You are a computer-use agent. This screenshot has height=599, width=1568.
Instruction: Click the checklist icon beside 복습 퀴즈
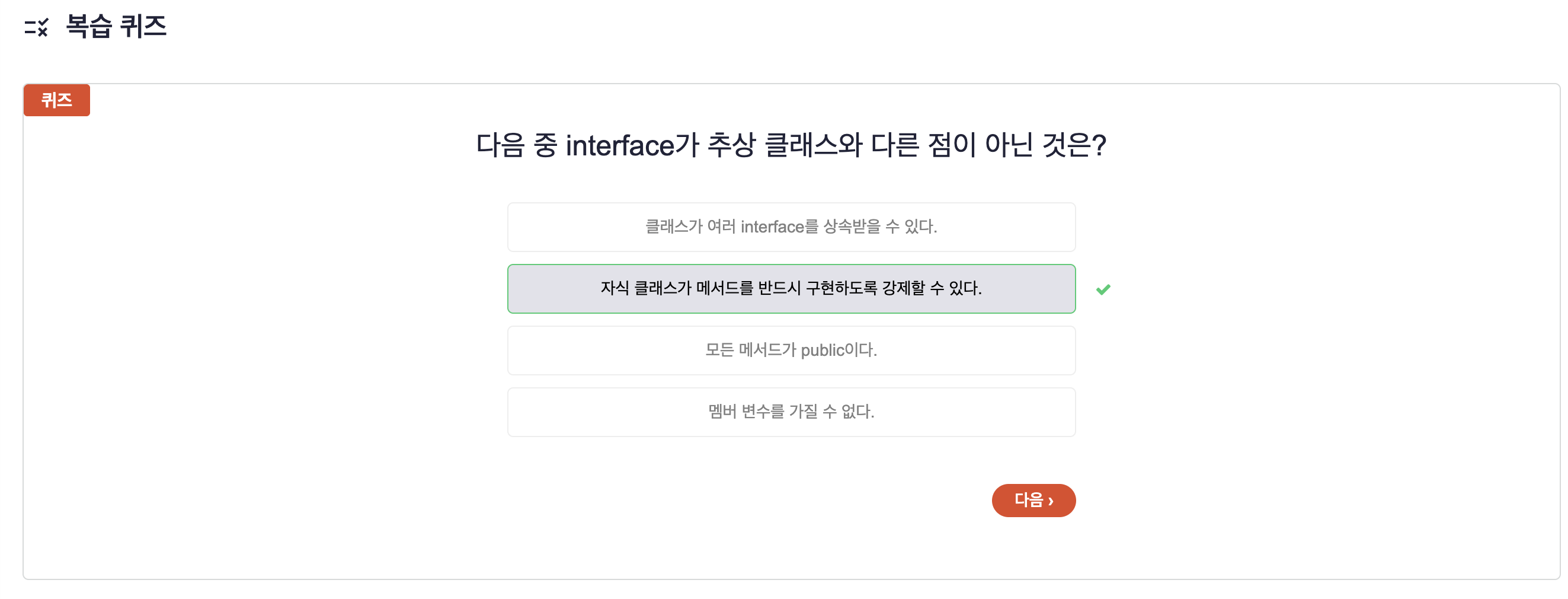37,27
